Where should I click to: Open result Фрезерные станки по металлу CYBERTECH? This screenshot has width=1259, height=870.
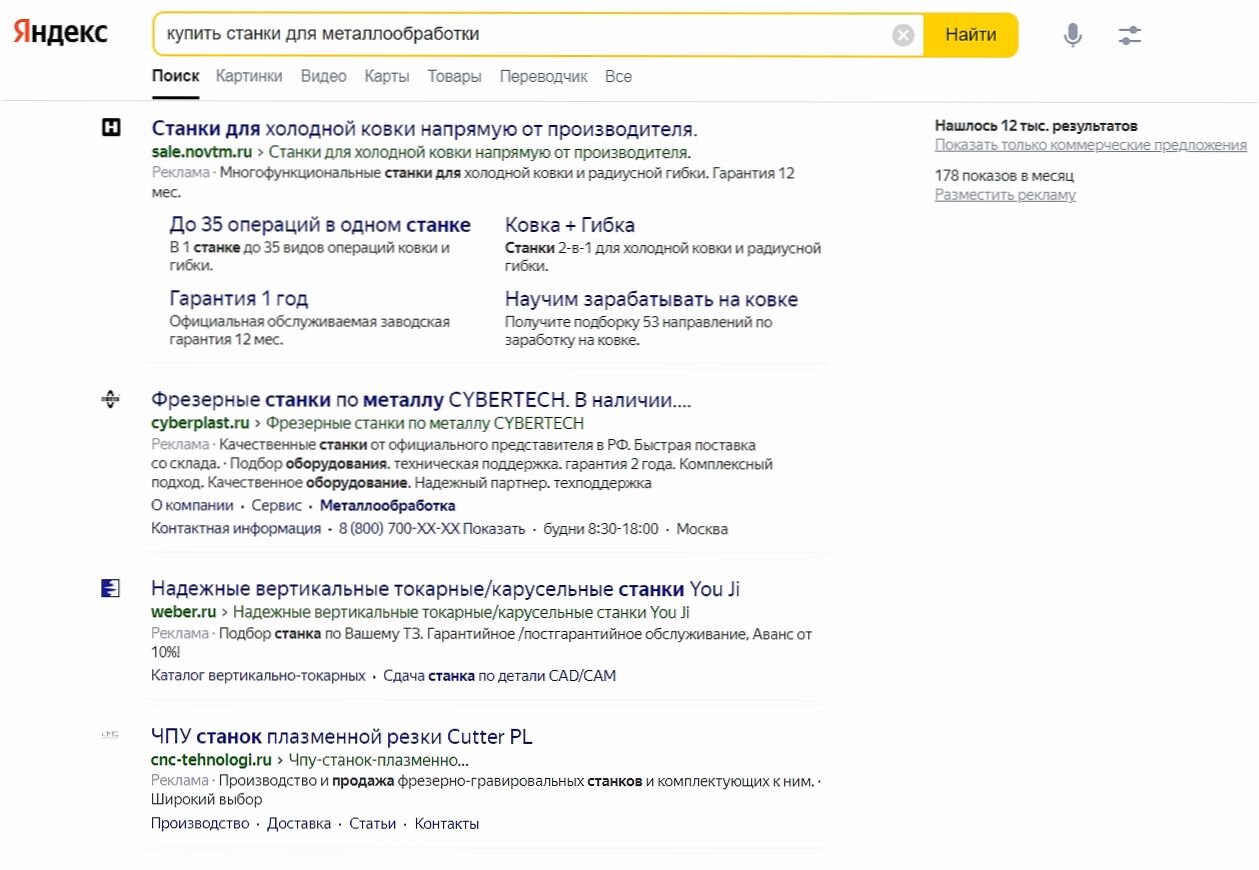pyautogui.click(x=421, y=400)
